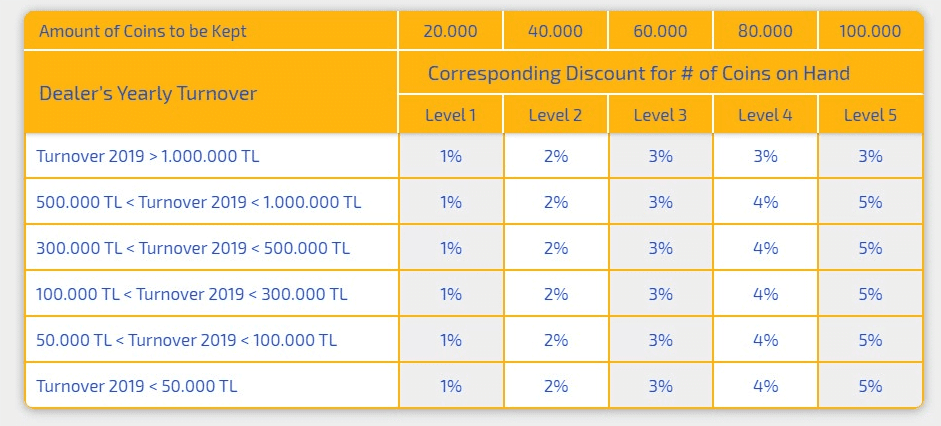Viewport: 941px width, 426px height.
Task: Select the Turnover 2019 > 1.000.000 TL row label
Action: (x=148, y=156)
